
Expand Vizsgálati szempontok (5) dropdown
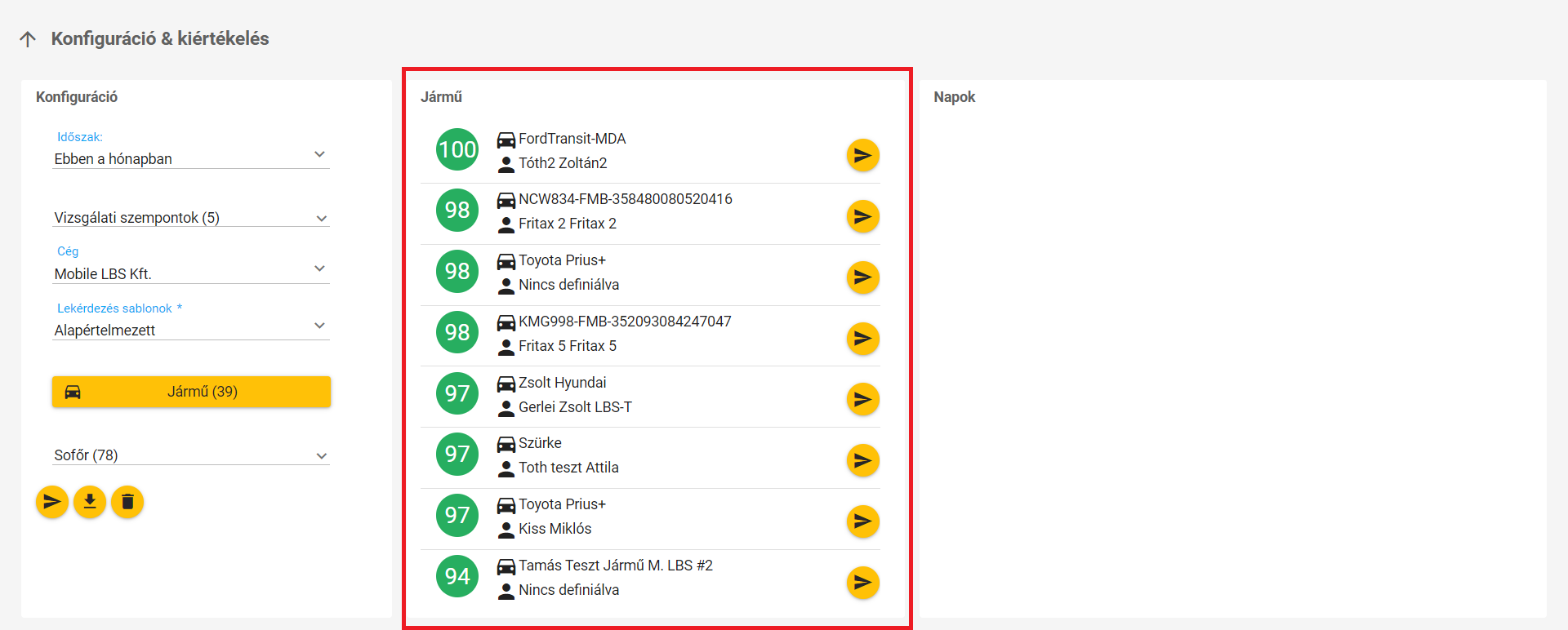[191, 218]
